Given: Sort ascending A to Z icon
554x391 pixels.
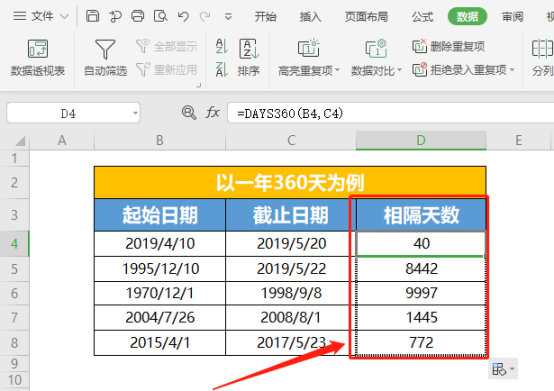Looking at the screenshot, I should click(x=222, y=46).
